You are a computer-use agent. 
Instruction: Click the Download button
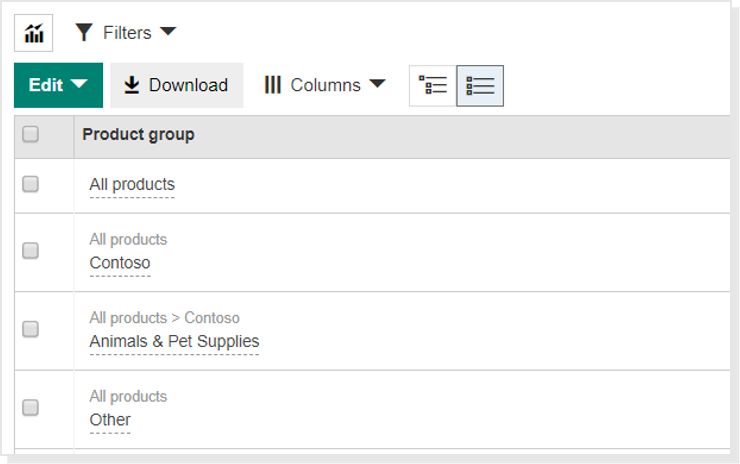pyautogui.click(x=177, y=86)
